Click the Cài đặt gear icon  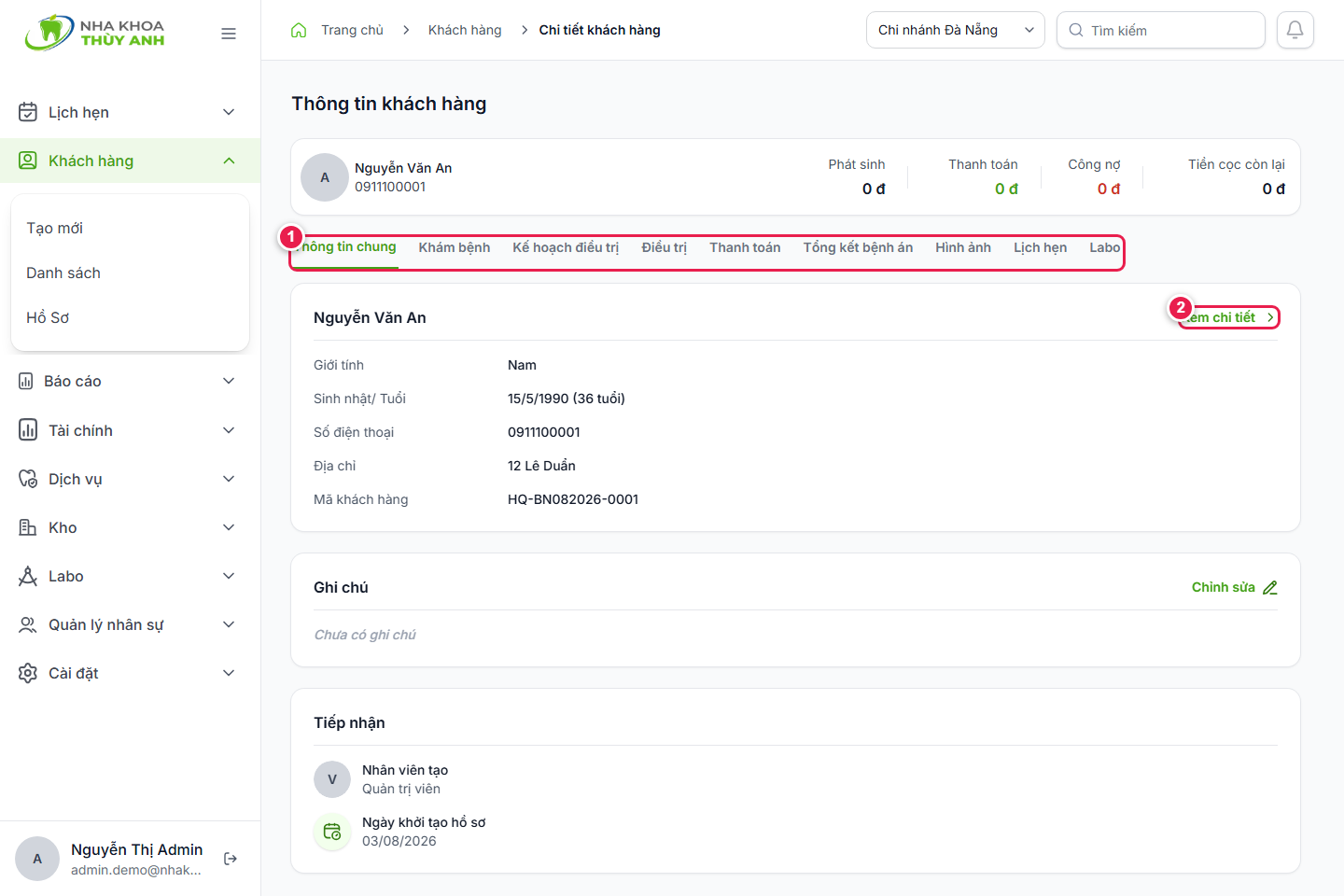[28, 673]
